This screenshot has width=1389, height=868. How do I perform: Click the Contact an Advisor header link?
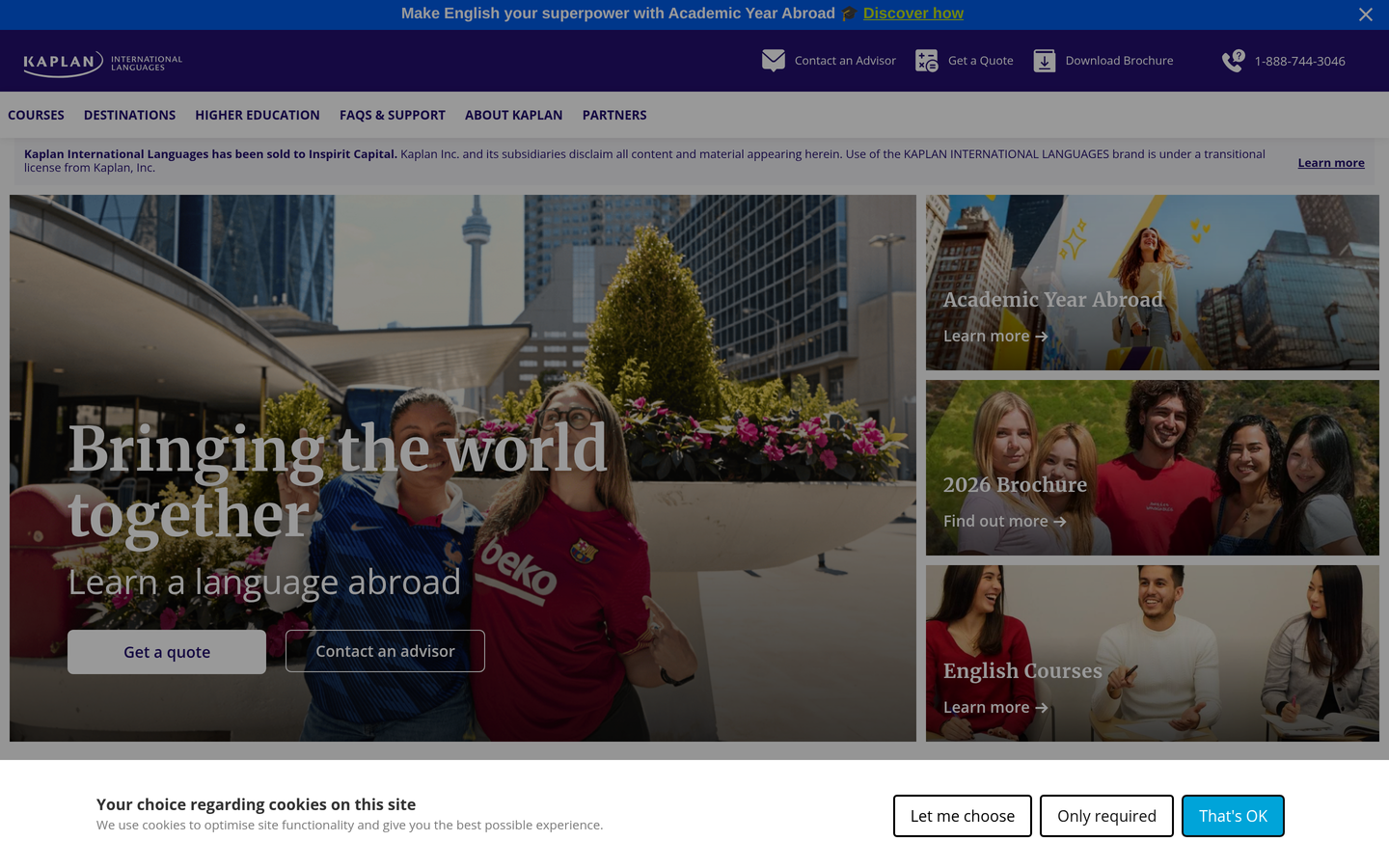pos(845,61)
